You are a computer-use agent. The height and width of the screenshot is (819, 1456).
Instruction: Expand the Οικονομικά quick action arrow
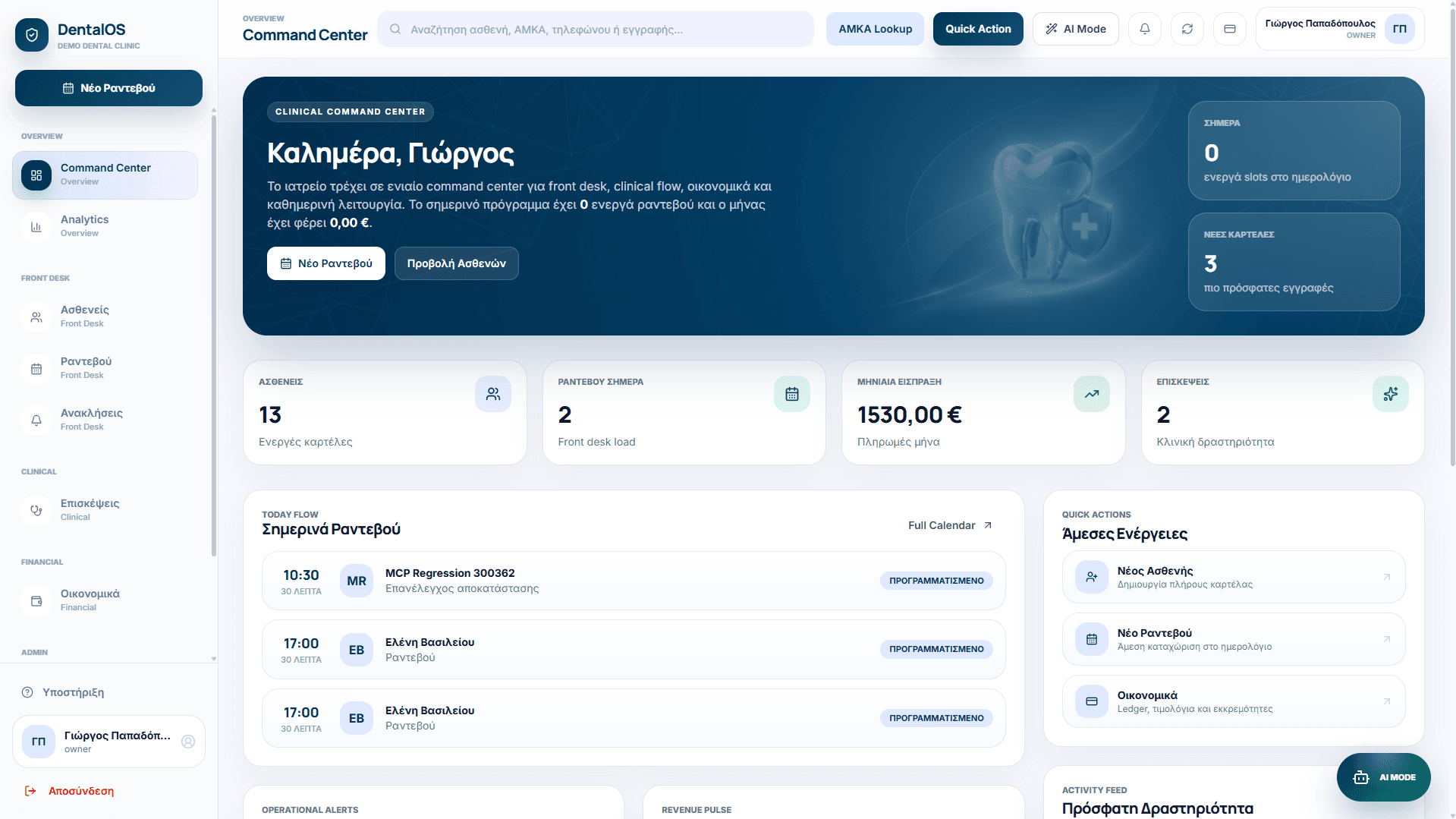coord(1386,701)
